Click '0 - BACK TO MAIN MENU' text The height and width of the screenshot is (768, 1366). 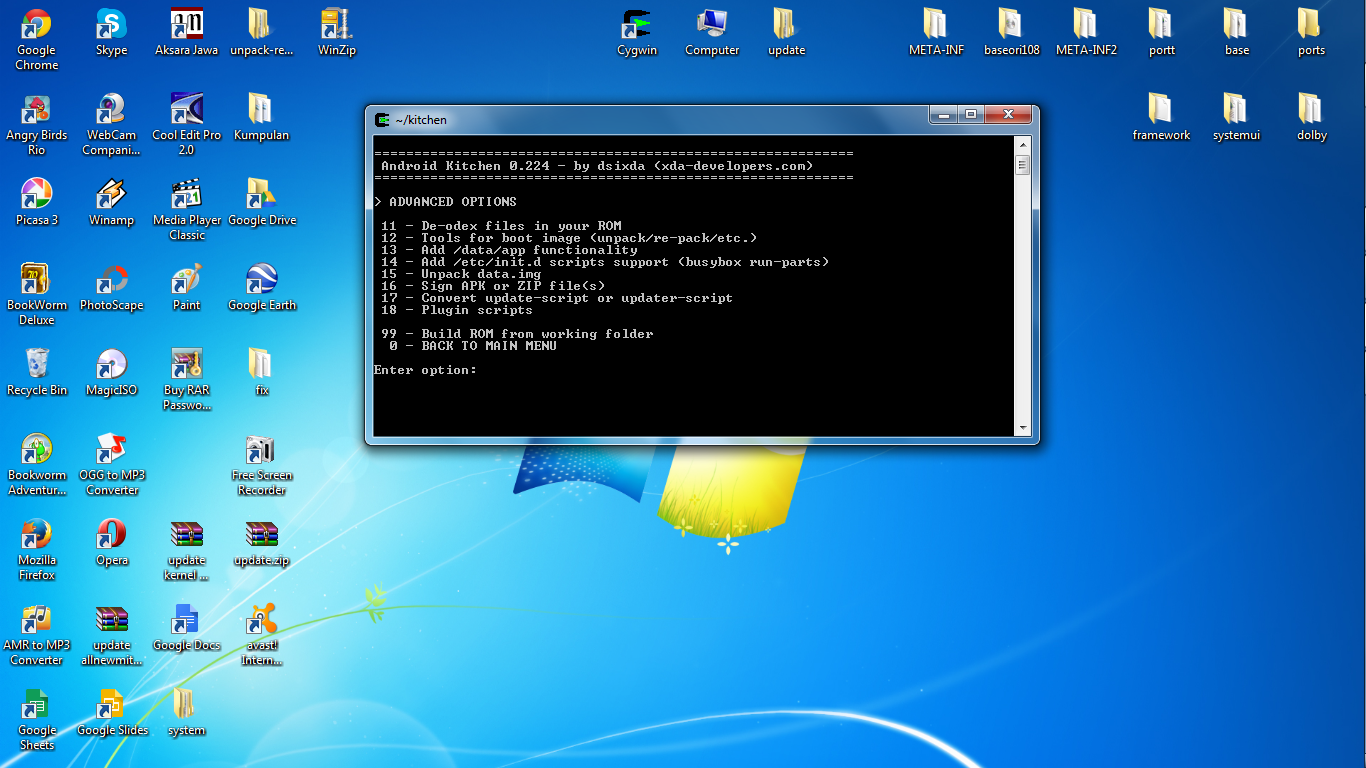473,346
